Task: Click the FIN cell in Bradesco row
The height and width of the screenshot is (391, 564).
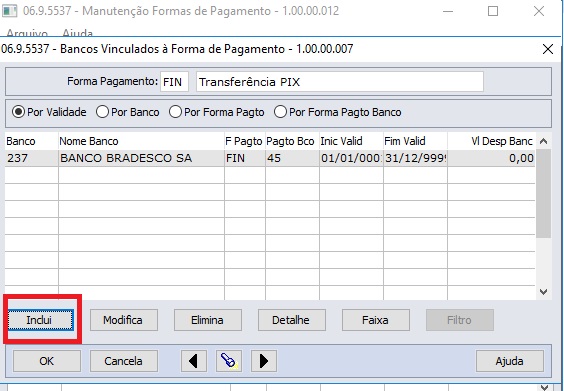Action: click(x=245, y=158)
